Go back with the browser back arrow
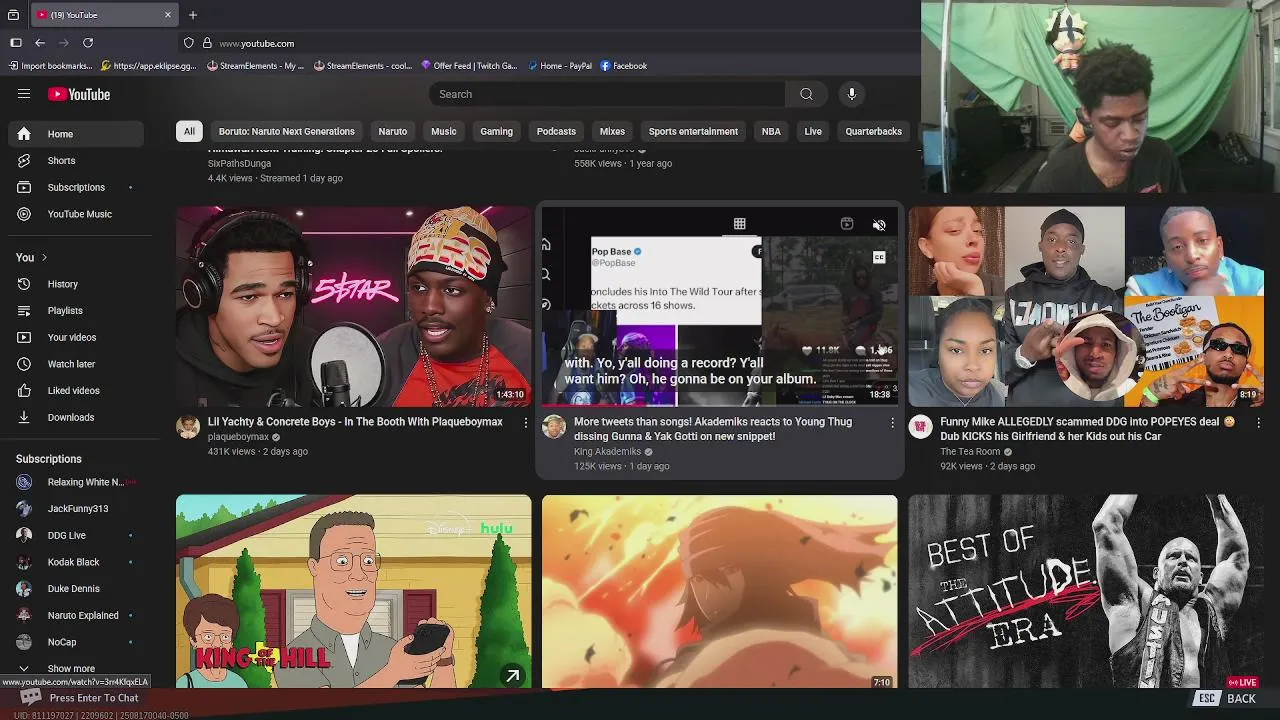1280x720 pixels. 40,43
